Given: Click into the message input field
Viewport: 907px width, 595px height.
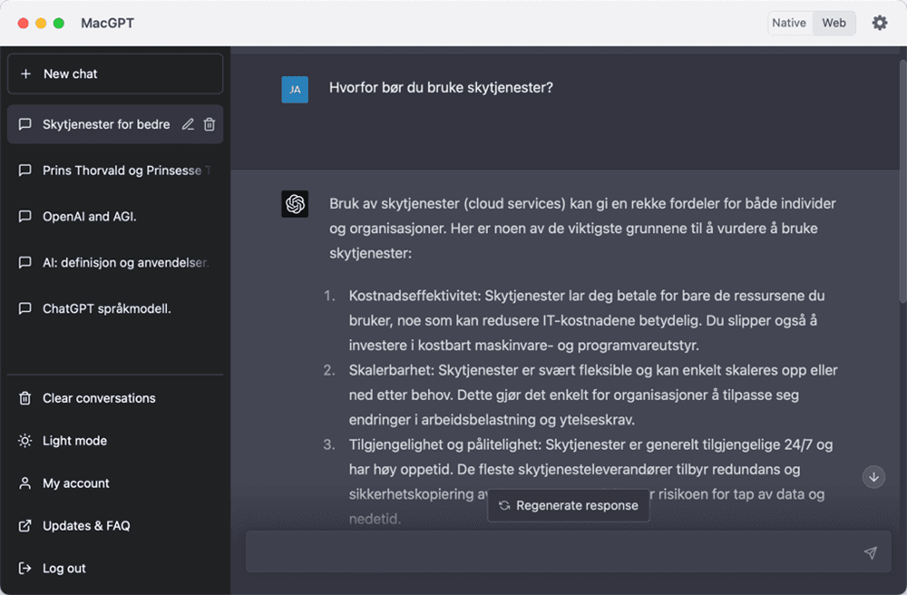Looking at the screenshot, I should pos(550,553).
